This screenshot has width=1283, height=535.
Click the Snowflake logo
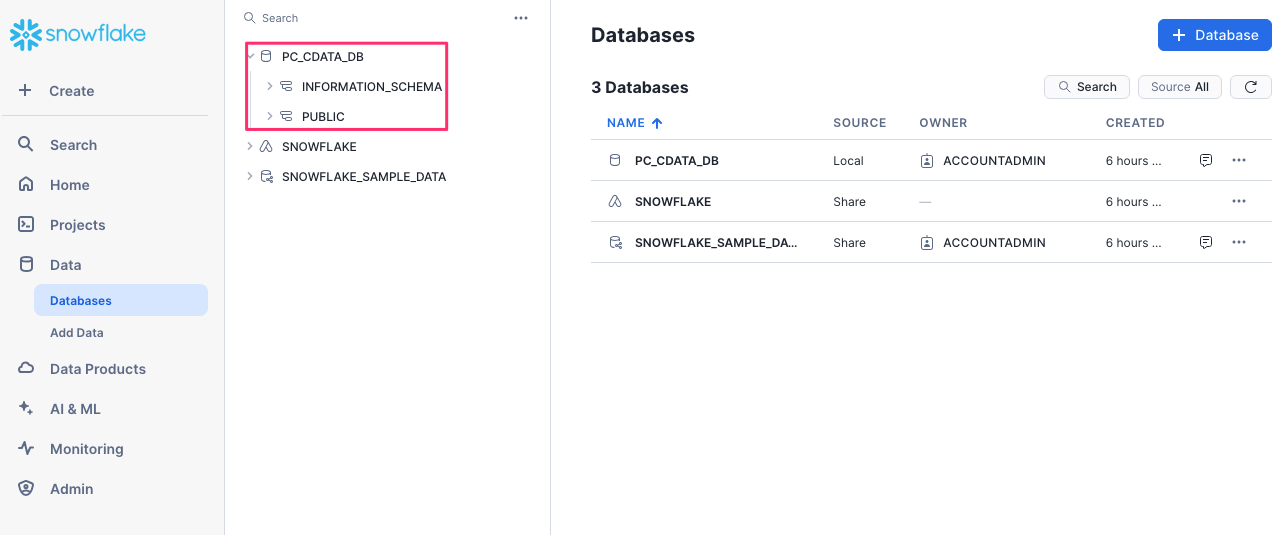(x=78, y=34)
